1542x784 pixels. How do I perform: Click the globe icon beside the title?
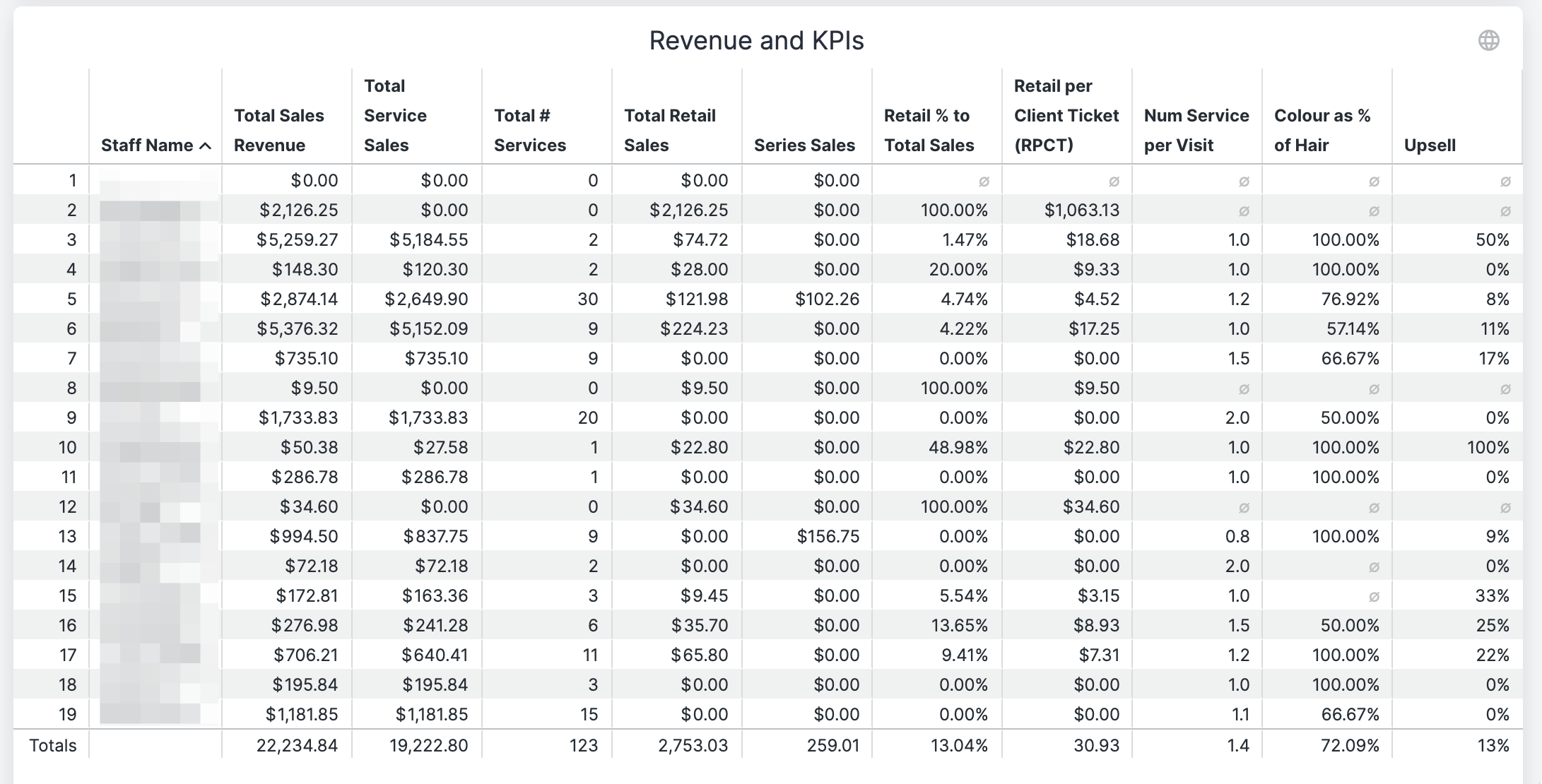coord(1488,40)
